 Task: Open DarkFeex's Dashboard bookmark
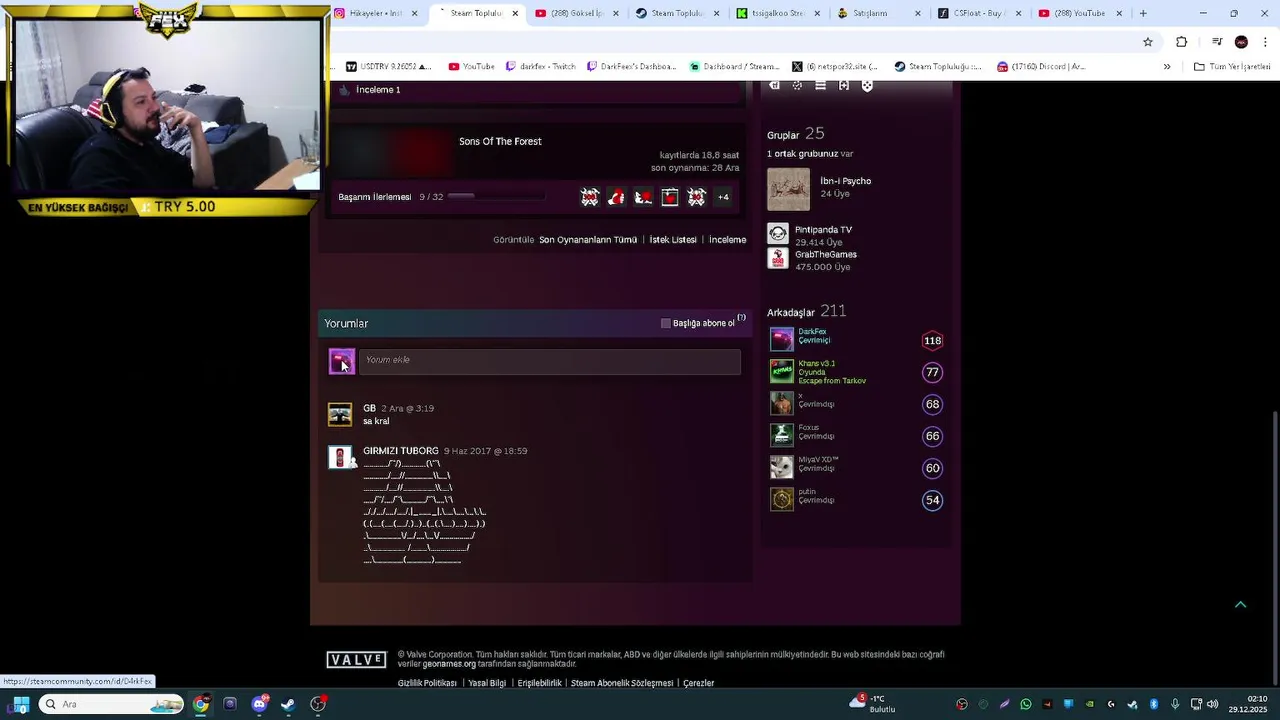point(631,67)
